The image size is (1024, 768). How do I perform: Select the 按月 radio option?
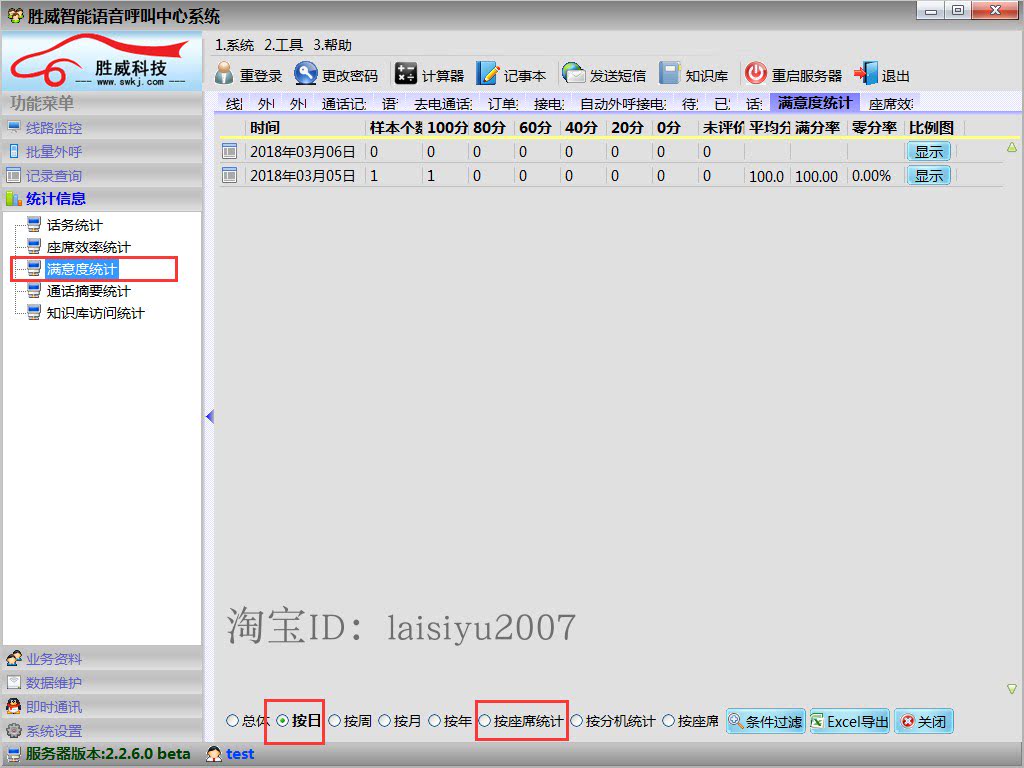click(400, 721)
